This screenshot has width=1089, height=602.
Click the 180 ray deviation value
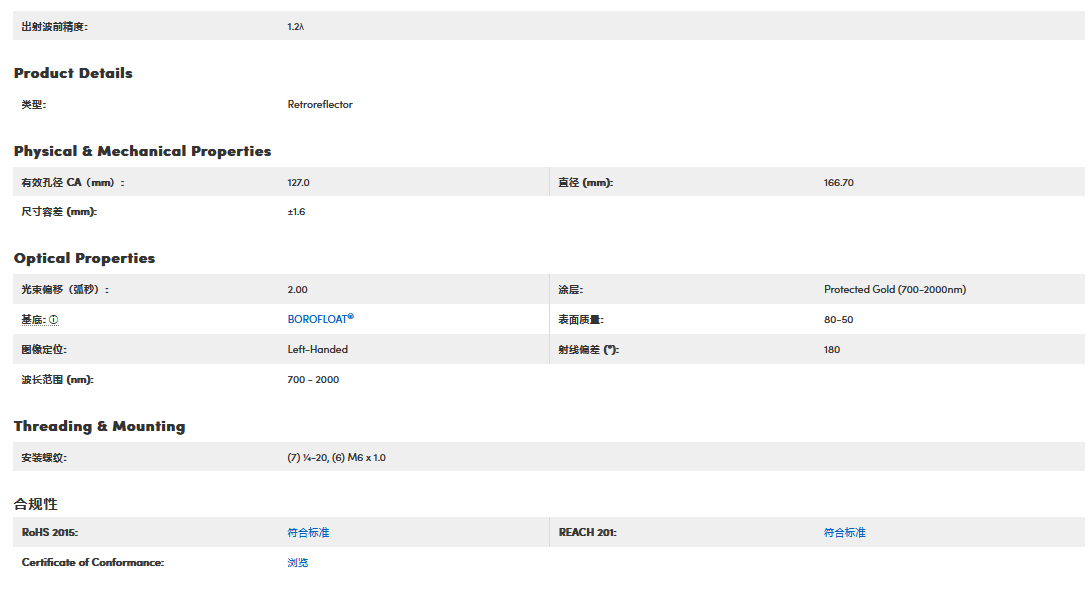[x=832, y=349]
